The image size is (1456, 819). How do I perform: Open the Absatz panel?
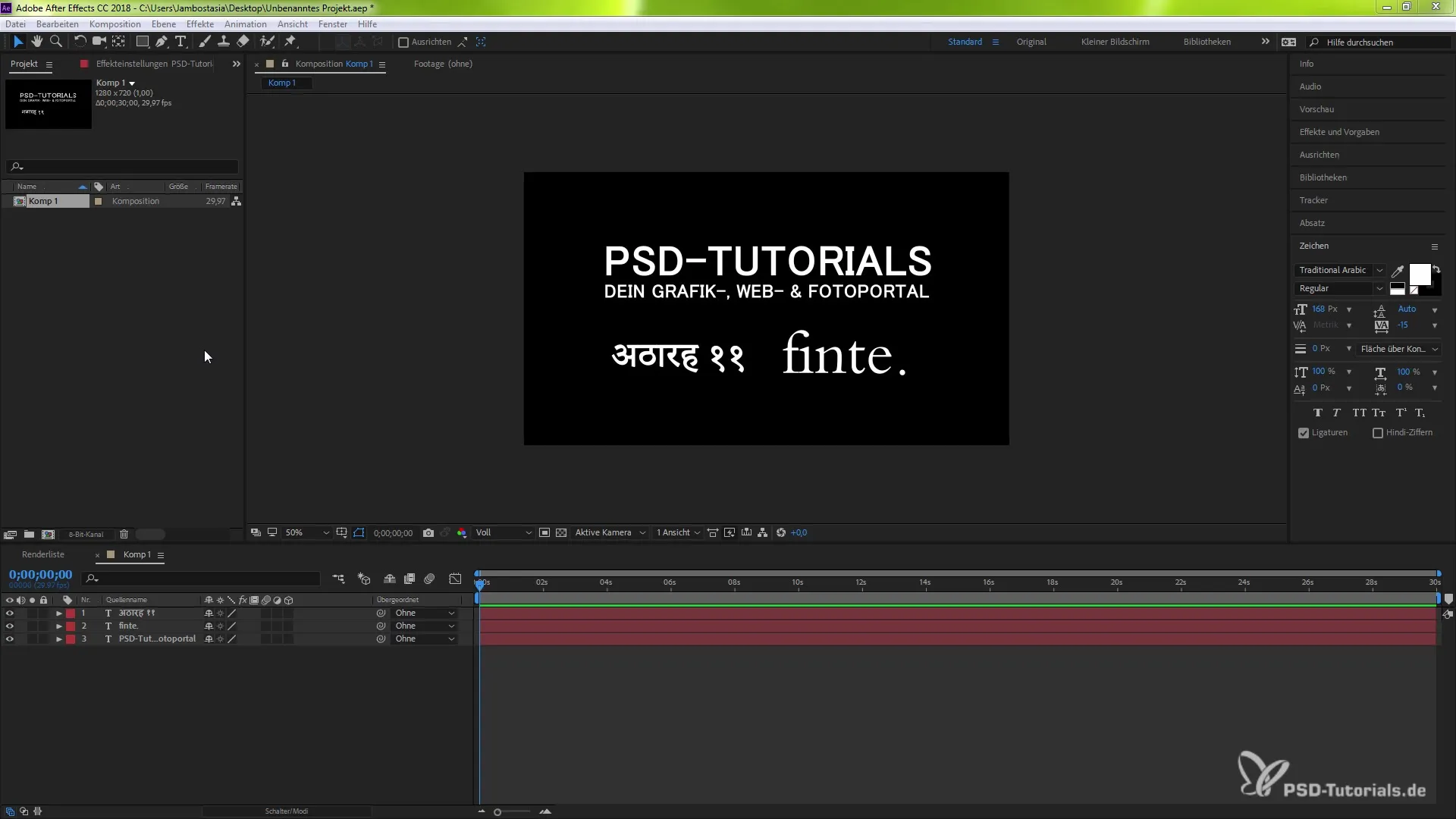(1312, 223)
